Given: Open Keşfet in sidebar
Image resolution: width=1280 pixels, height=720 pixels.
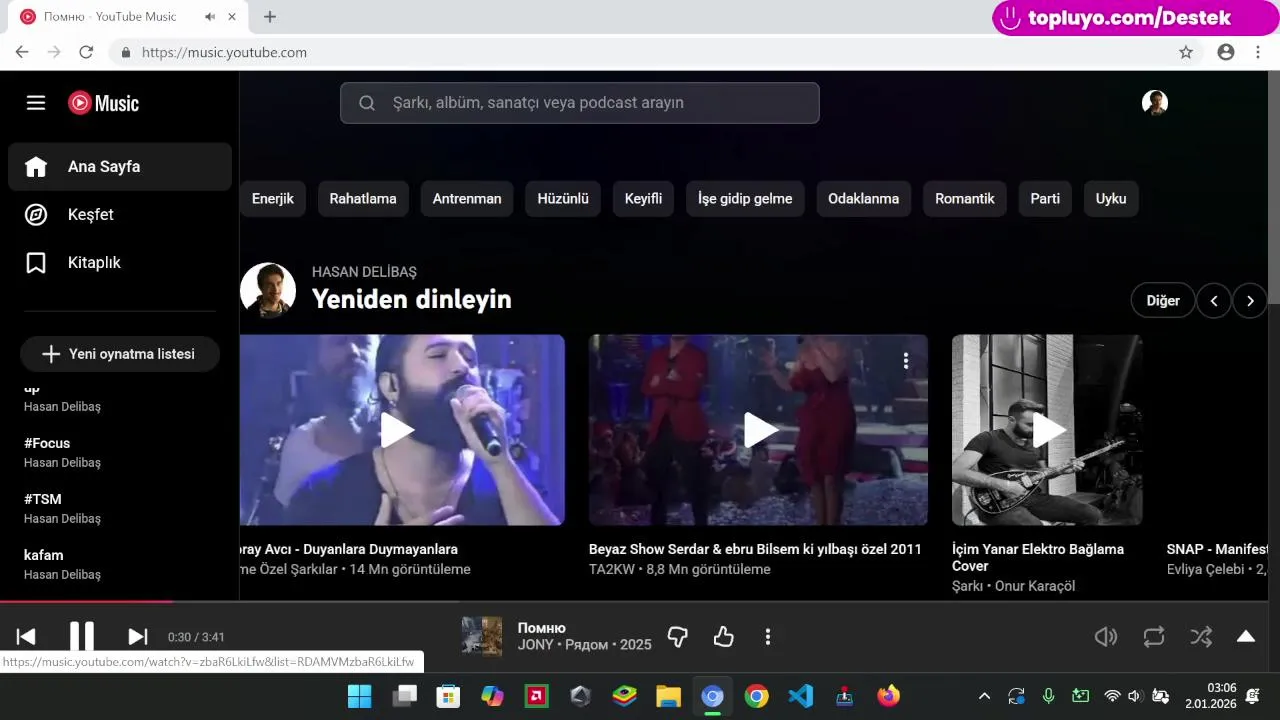Looking at the screenshot, I should click(x=120, y=215).
